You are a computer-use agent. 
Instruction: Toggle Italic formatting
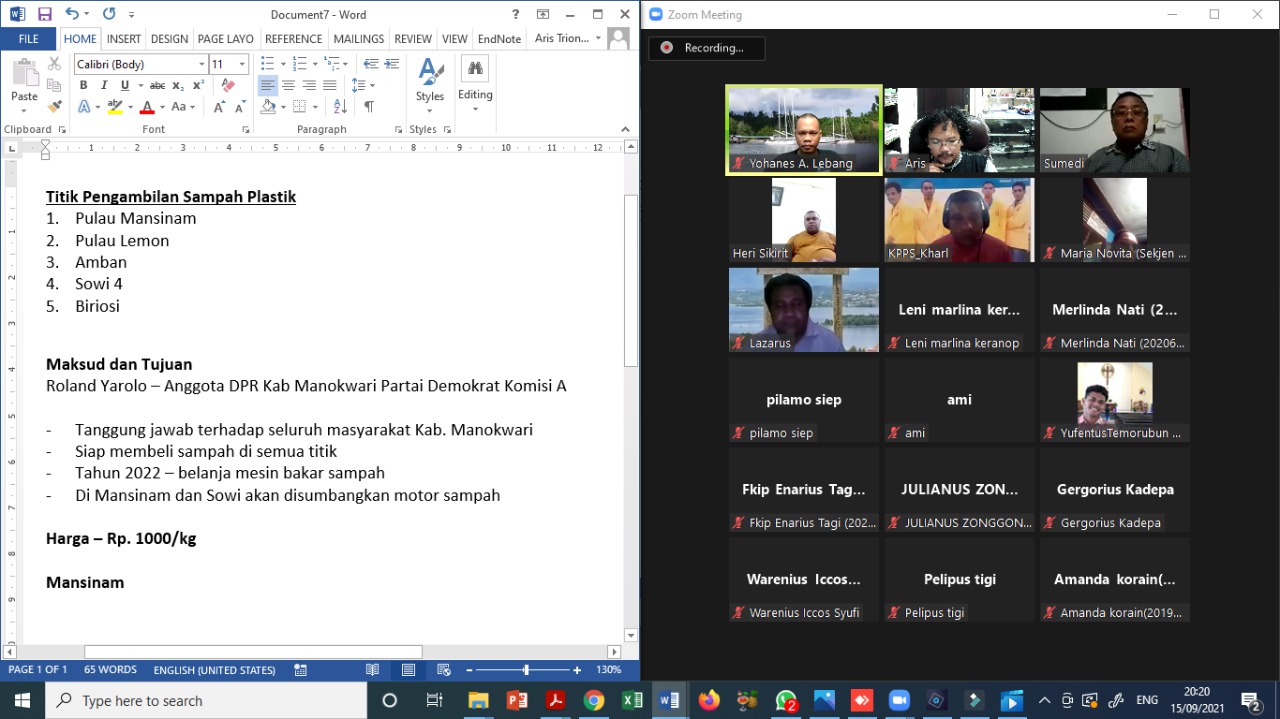(103, 86)
